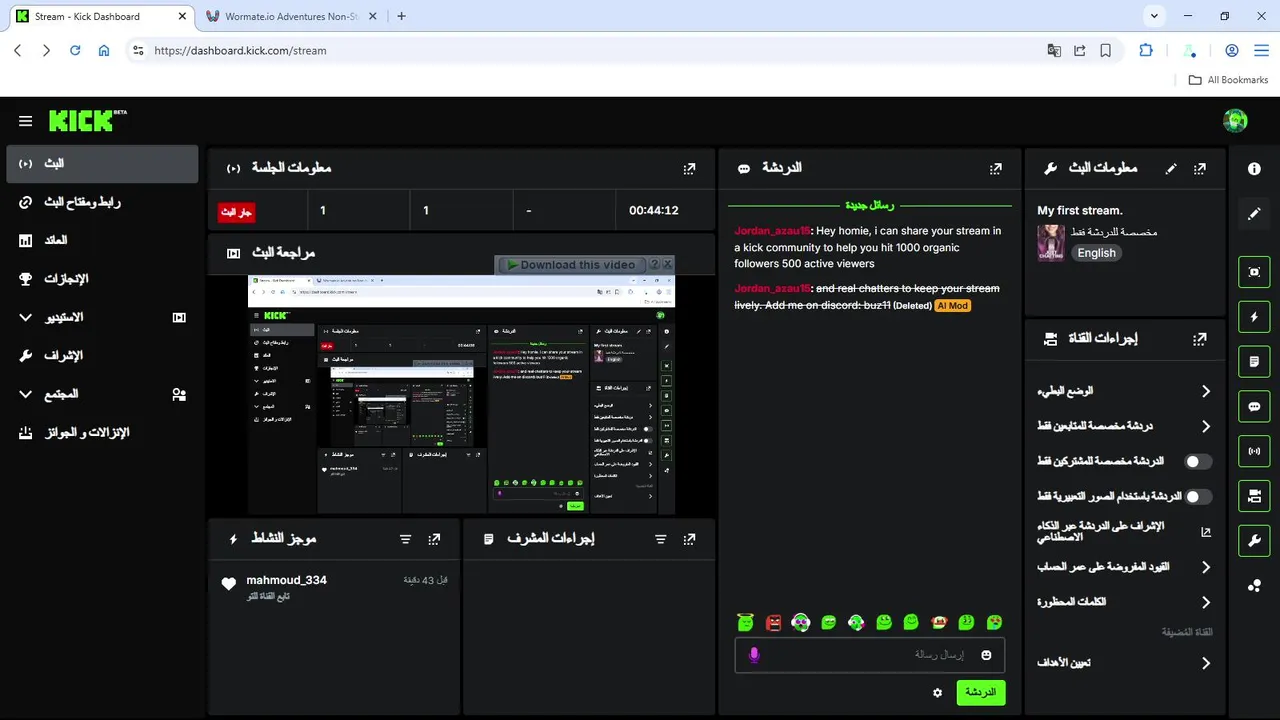The image size is (1280, 720).
Task: Open the AI chat moderation external link icon
Action: [1206, 532]
